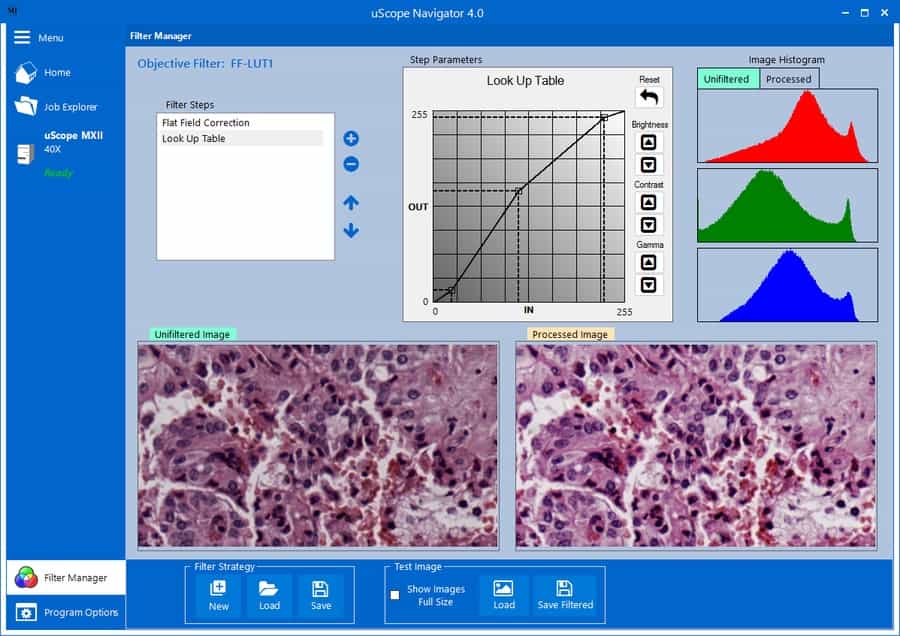The height and width of the screenshot is (636, 900).
Task: Click Save Filtered test image button
Action: coord(565,595)
